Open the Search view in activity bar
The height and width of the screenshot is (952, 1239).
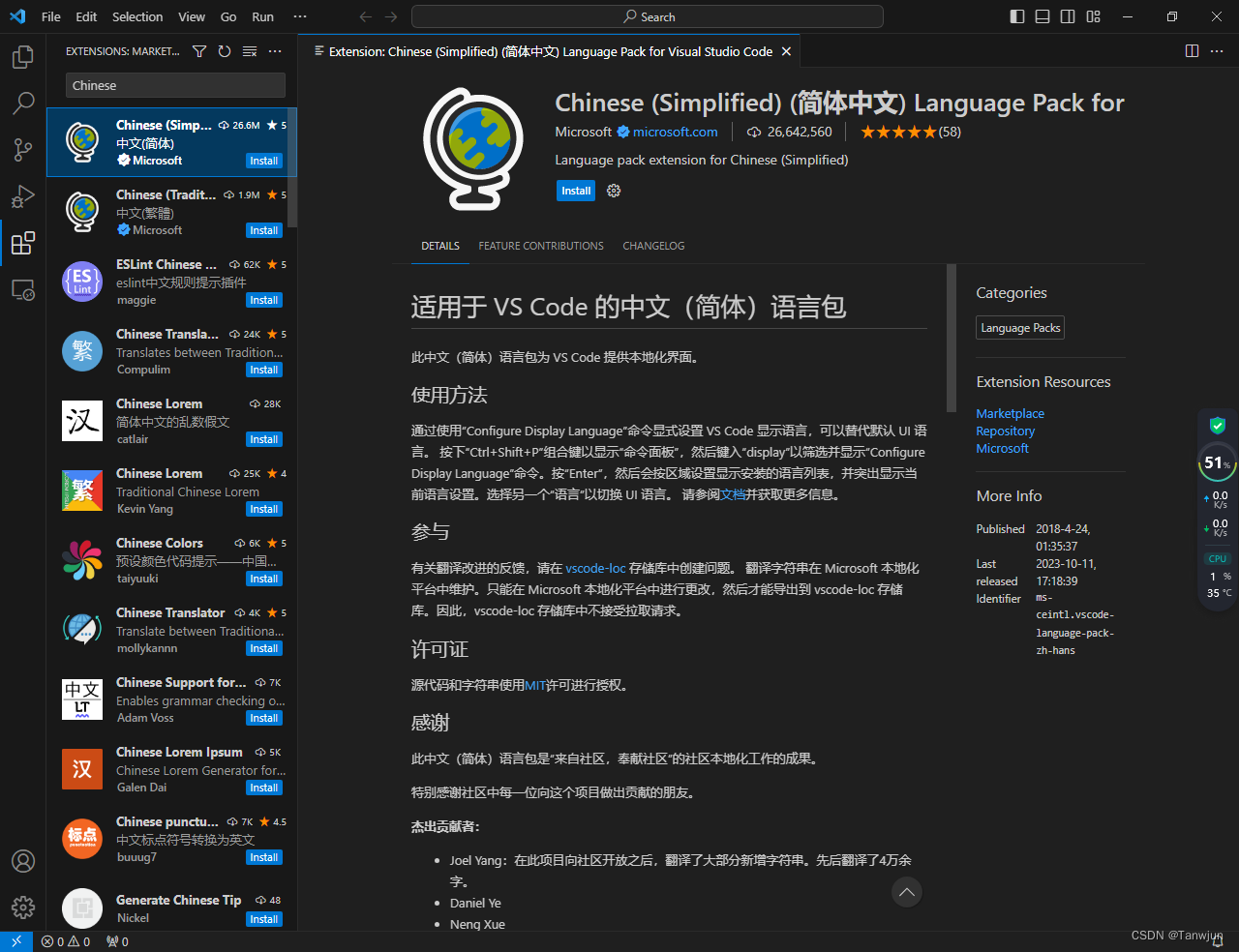pos(23,103)
